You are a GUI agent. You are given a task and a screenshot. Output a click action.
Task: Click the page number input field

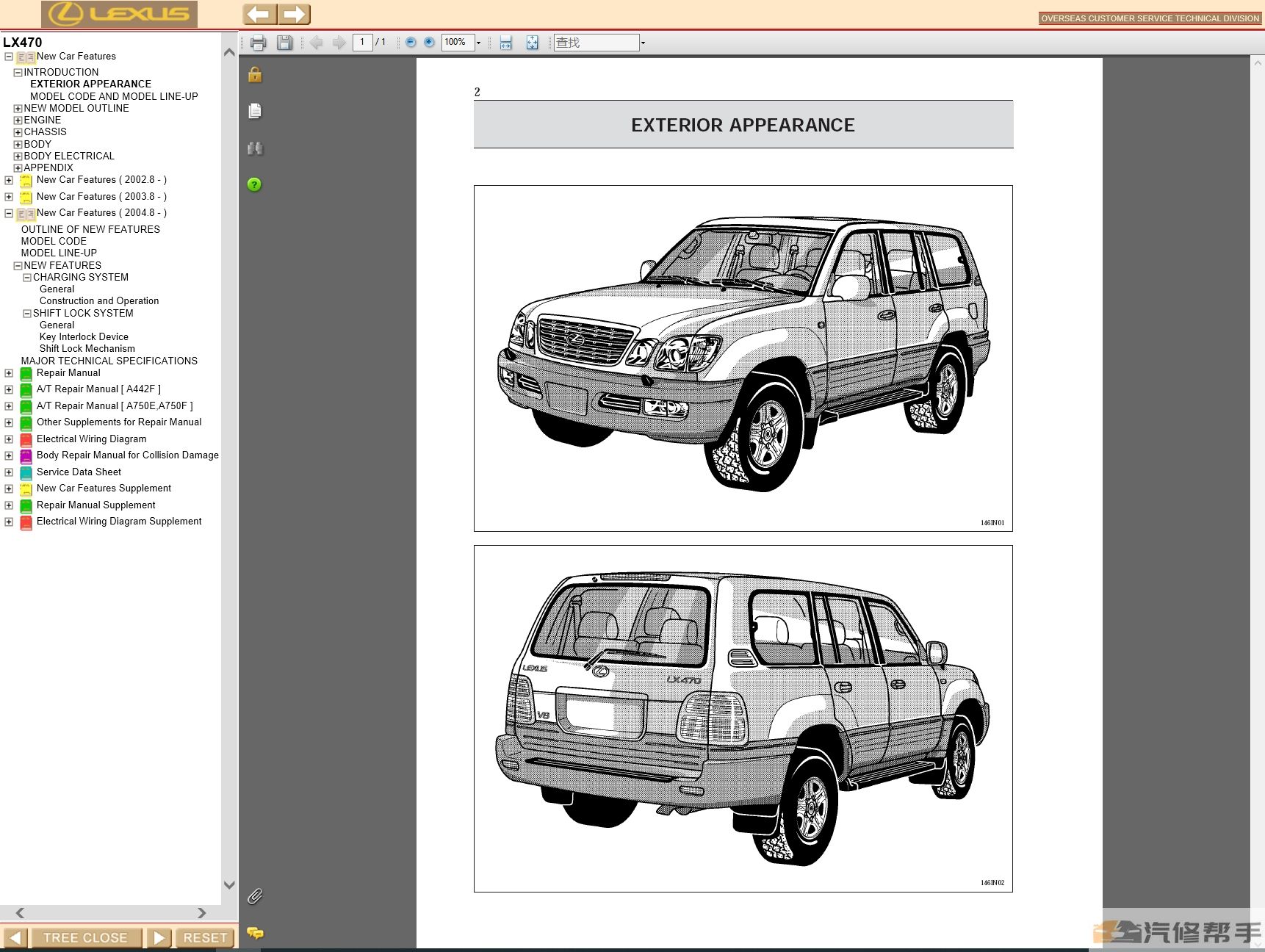pyautogui.click(x=362, y=43)
